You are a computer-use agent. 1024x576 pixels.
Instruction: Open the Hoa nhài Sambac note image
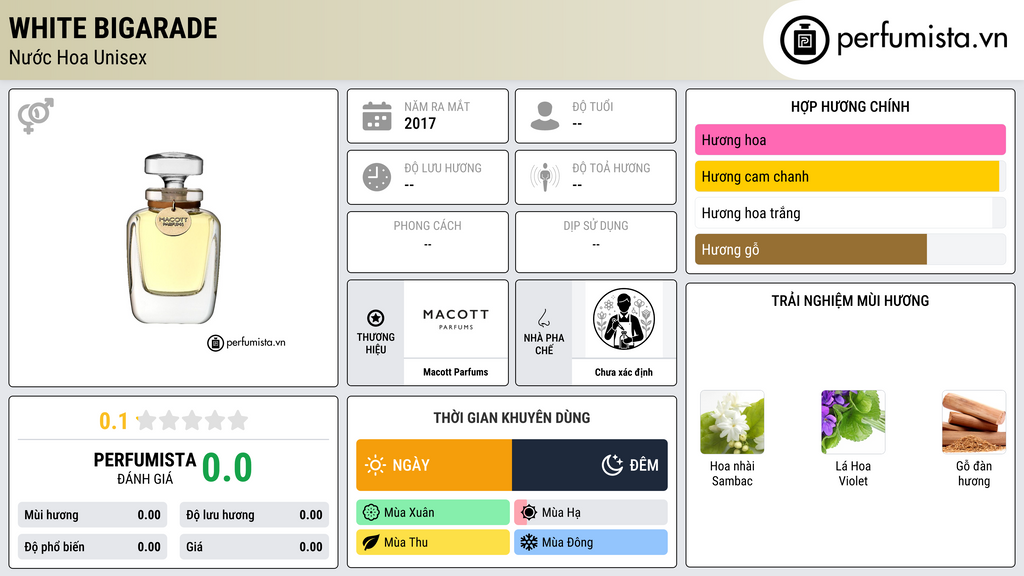732,422
